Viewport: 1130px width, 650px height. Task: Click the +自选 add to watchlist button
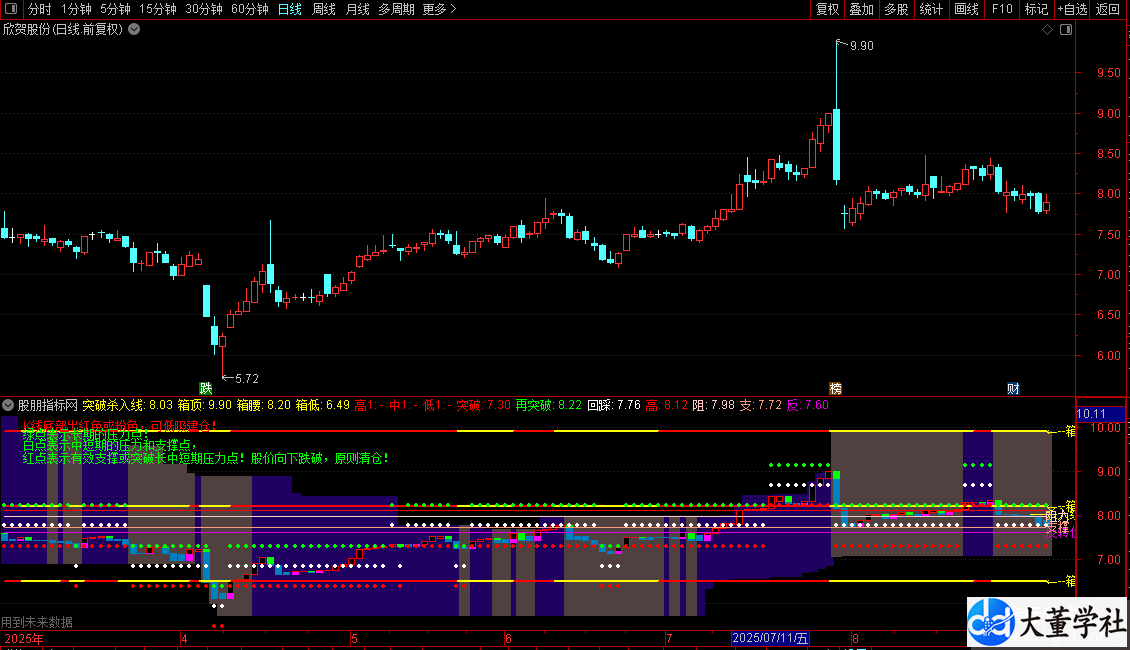[x=1071, y=10]
